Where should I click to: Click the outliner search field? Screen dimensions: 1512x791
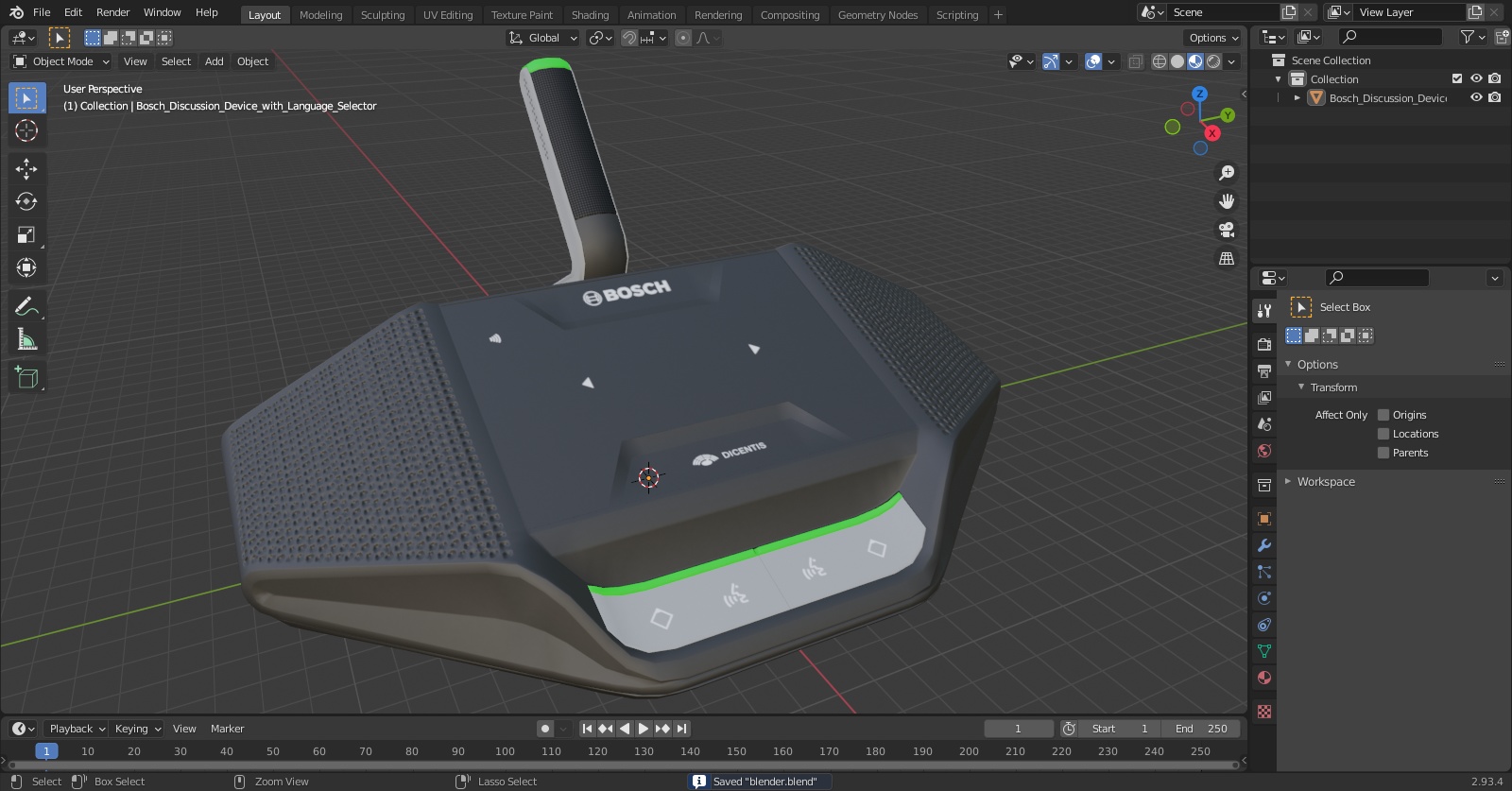tap(1391, 37)
